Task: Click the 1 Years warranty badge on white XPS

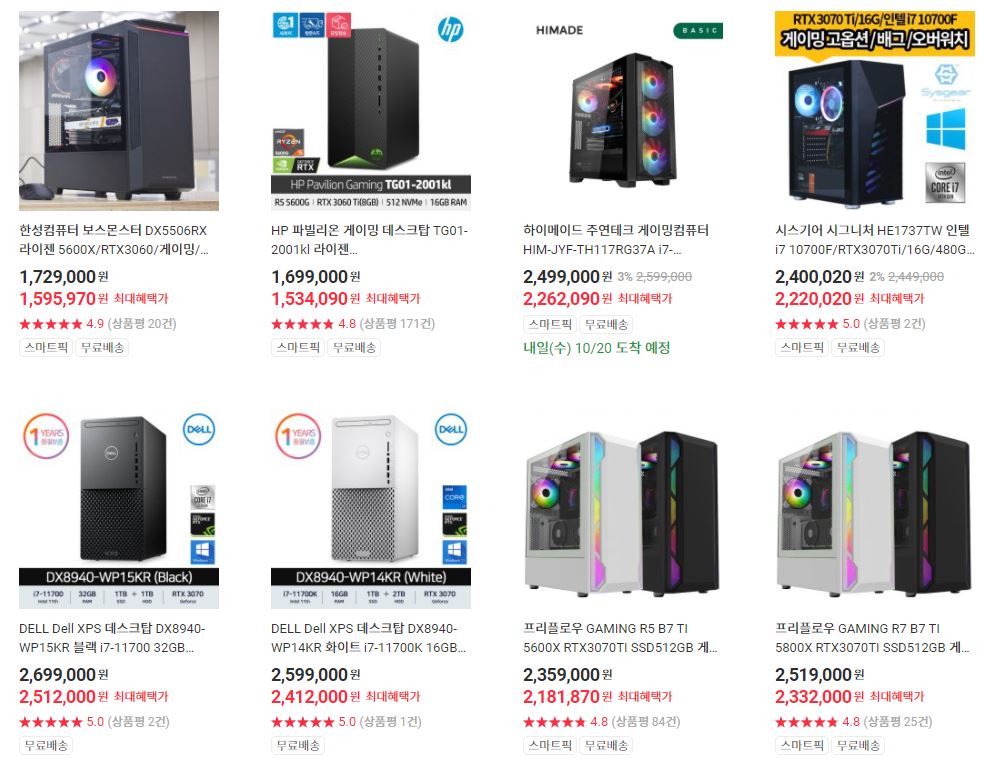Action: (x=298, y=436)
